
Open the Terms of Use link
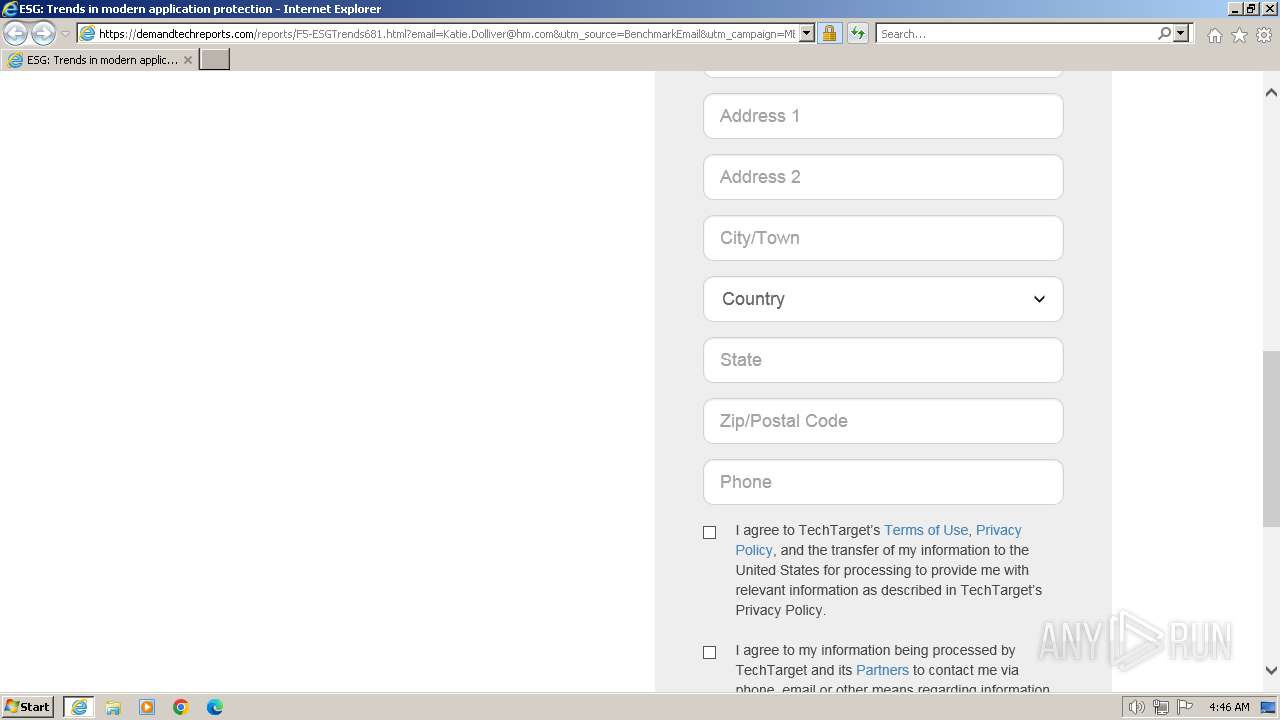[x=926, y=530]
